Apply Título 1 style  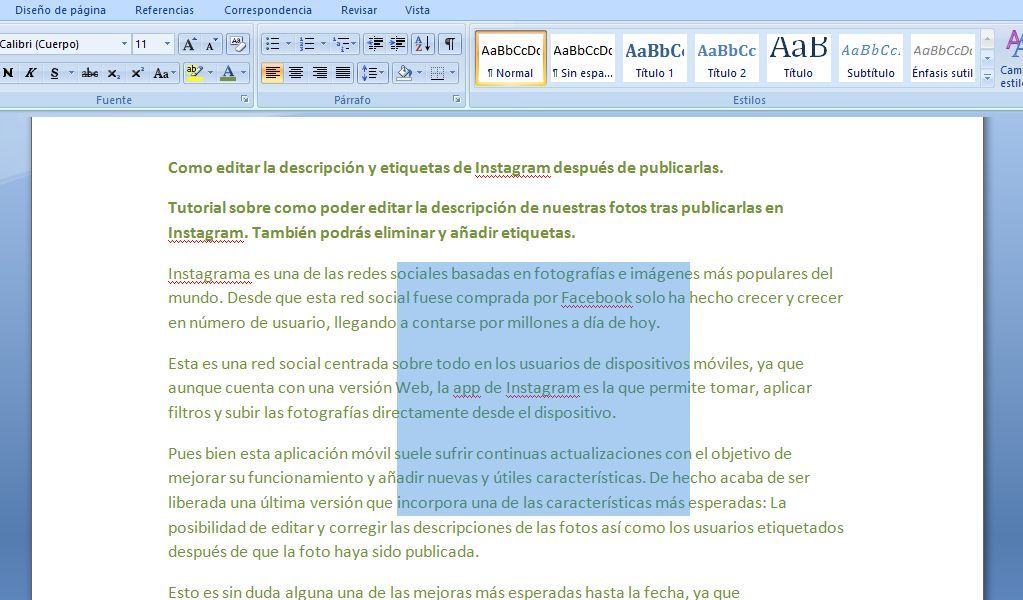coord(654,58)
